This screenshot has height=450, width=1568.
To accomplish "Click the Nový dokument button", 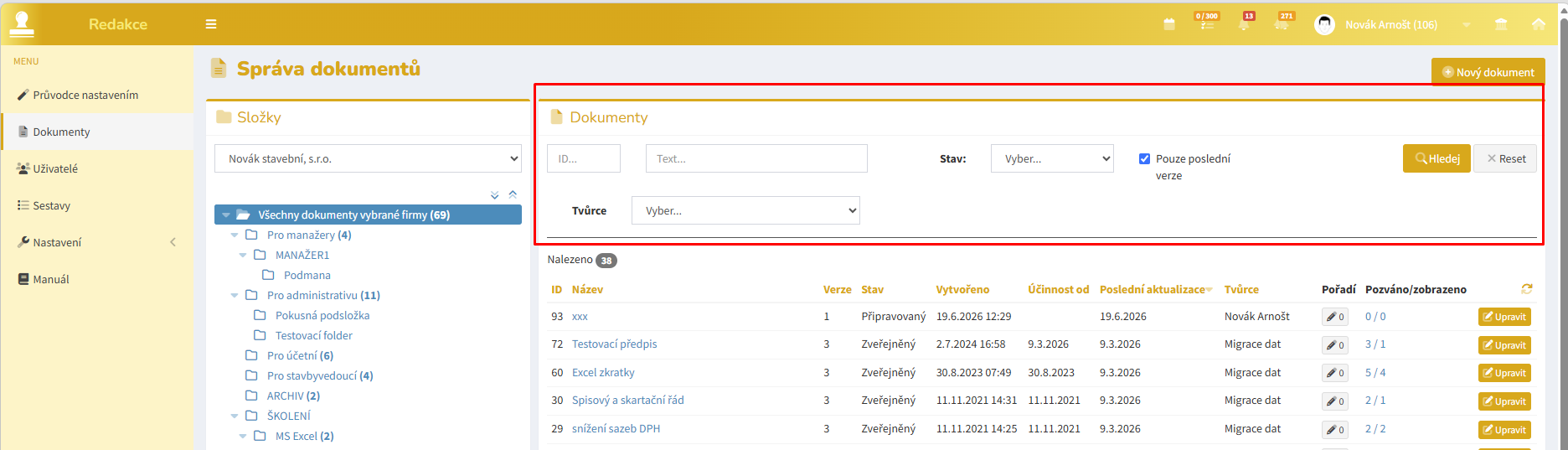I will pos(1488,72).
